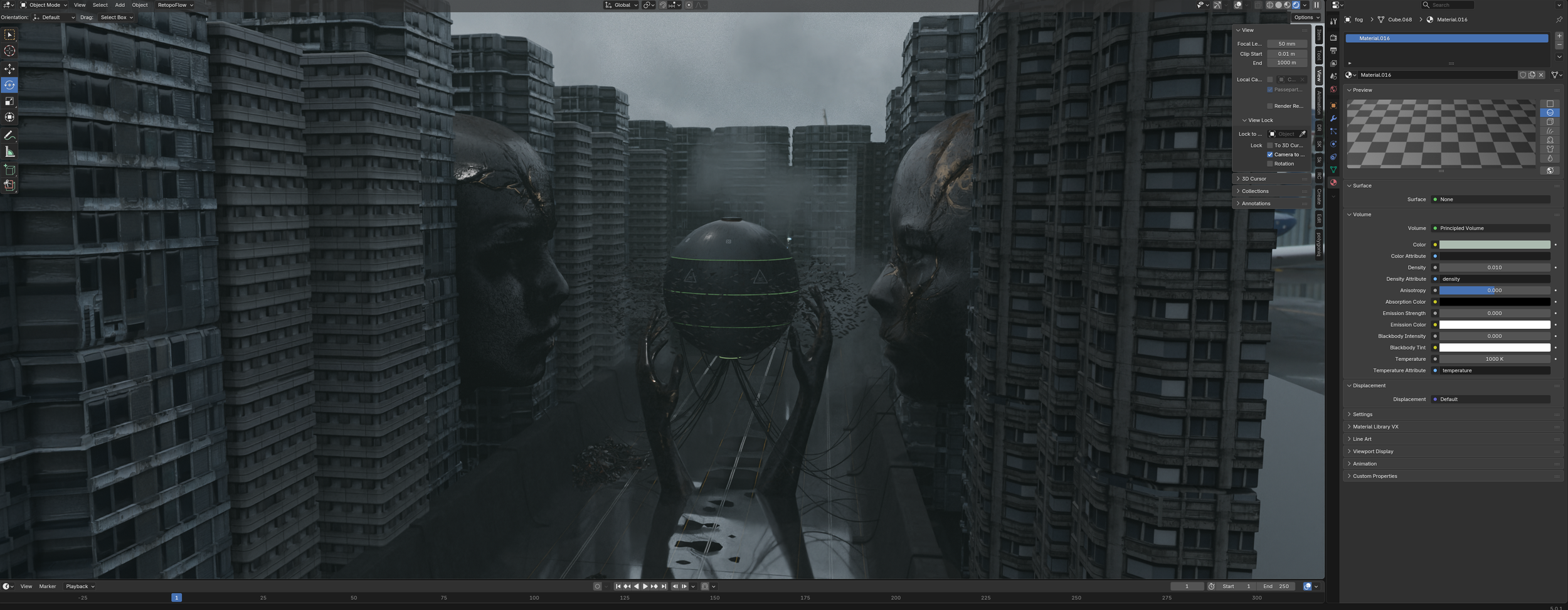Select the Measure tool
Image resolution: width=1568 pixels, height=610 pixels.
9,151
